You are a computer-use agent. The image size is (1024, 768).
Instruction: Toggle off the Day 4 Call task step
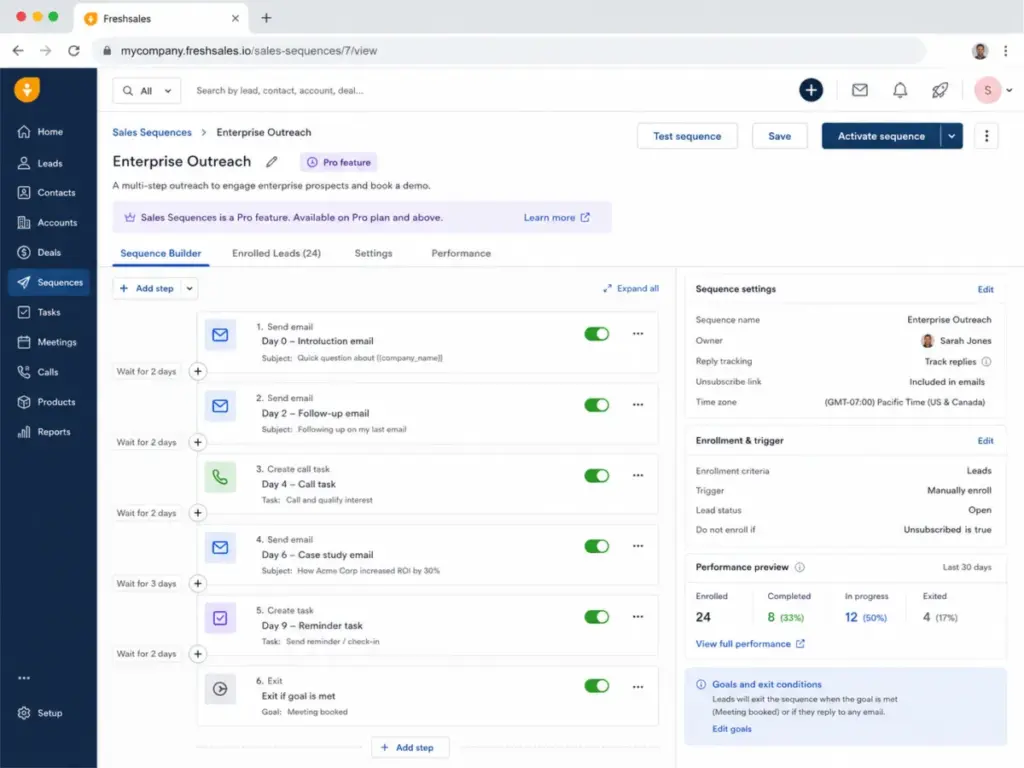click(596, 475)
